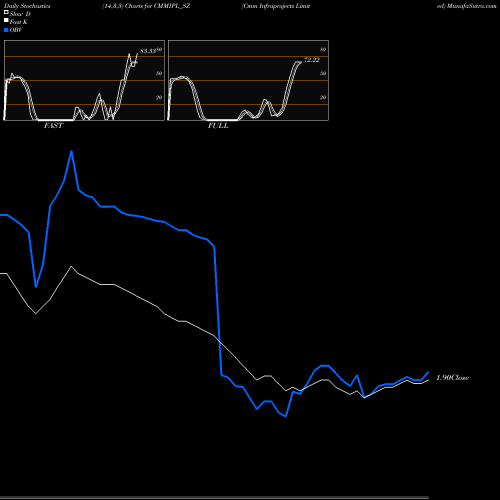Click the horizontal scrollbar at the bottom
This screenshot has height=500, width=500.
(x=214, y=497)
